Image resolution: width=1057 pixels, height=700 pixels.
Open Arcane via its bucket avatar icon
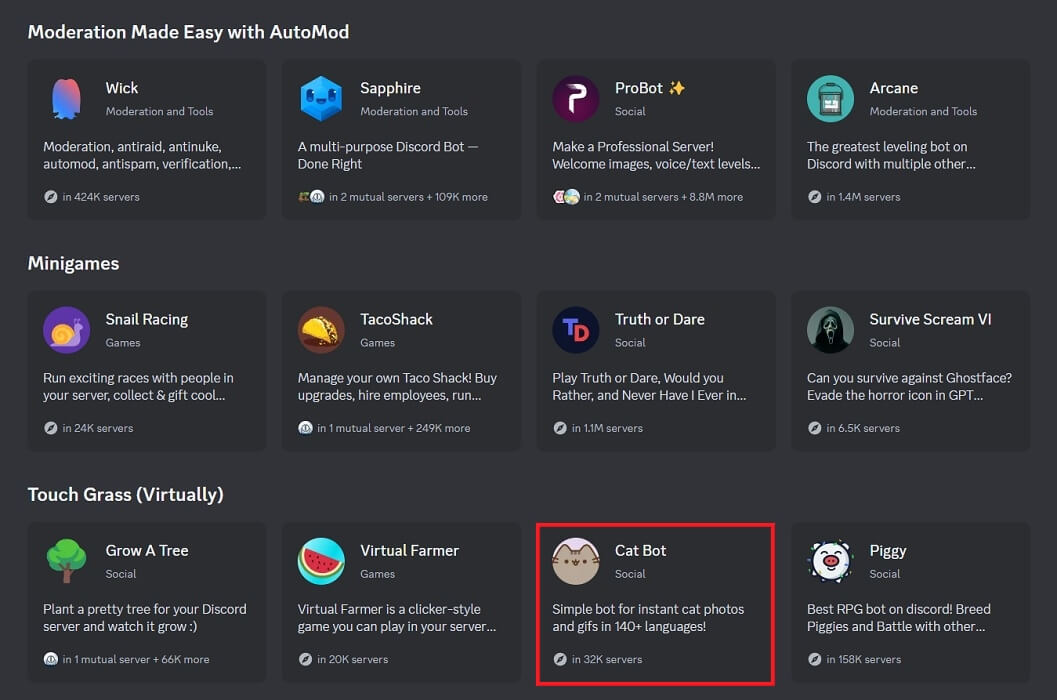pyautogui.click(x=830, y=99)
